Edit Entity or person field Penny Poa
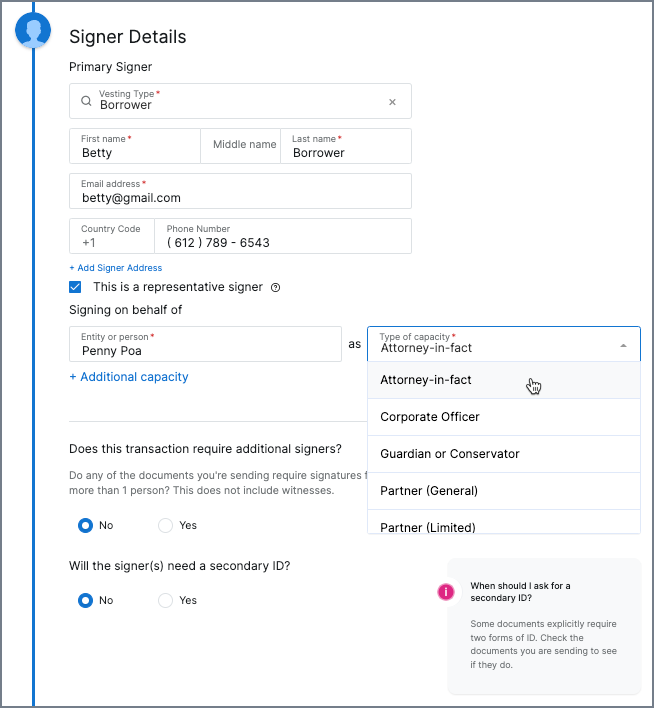 (x=205, y=344)
